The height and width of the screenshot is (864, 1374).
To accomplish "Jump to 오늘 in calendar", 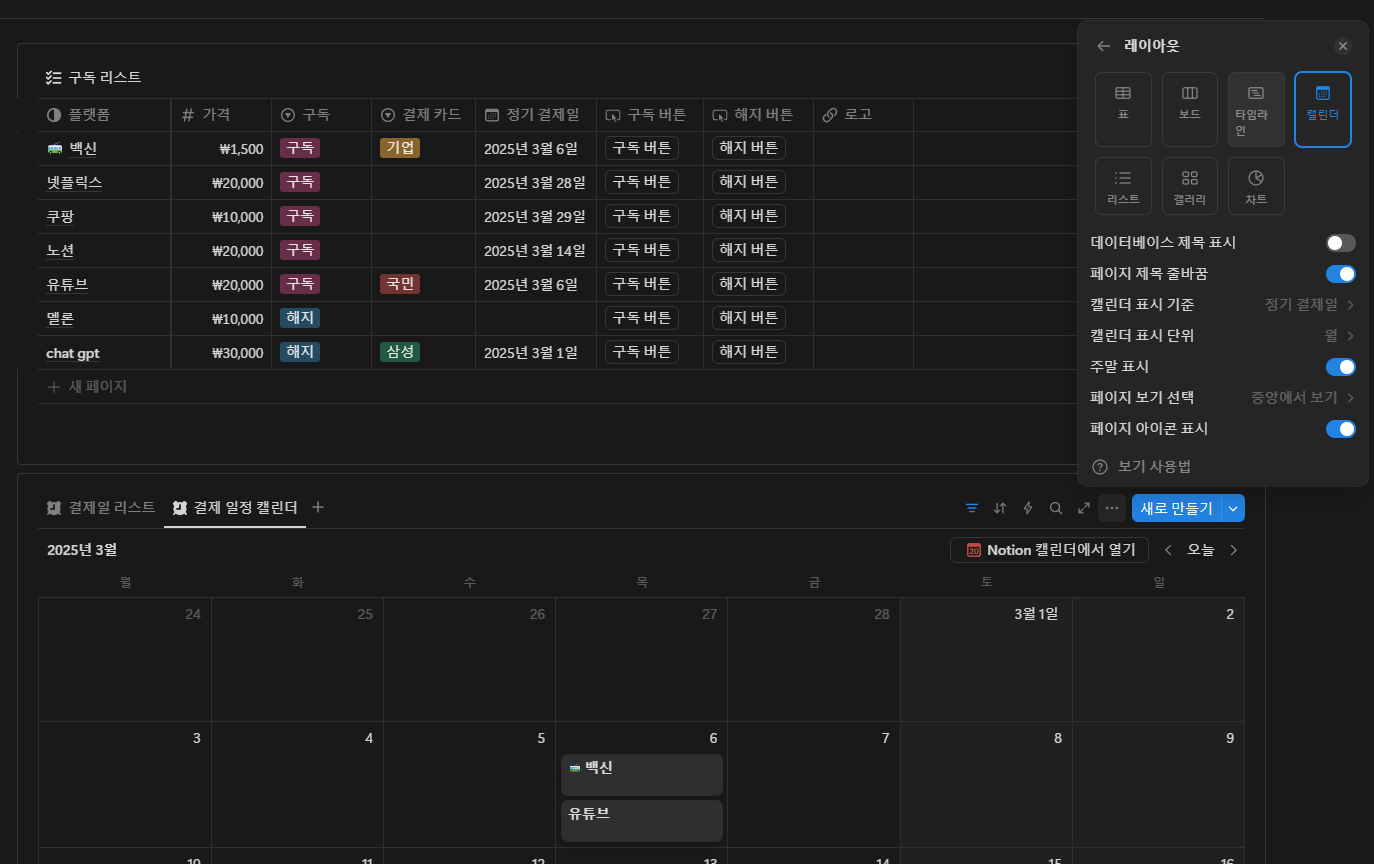I will tap(1200, 550).
